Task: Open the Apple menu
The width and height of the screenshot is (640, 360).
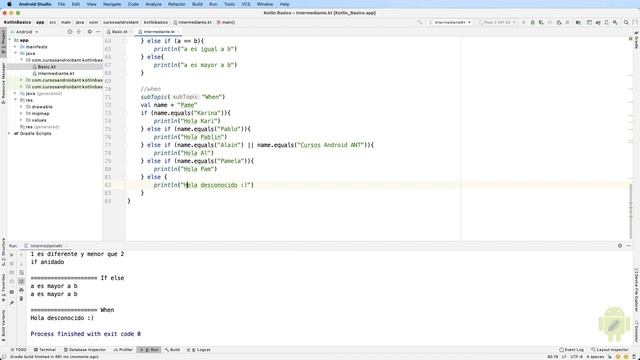Action: pos(9,4)
